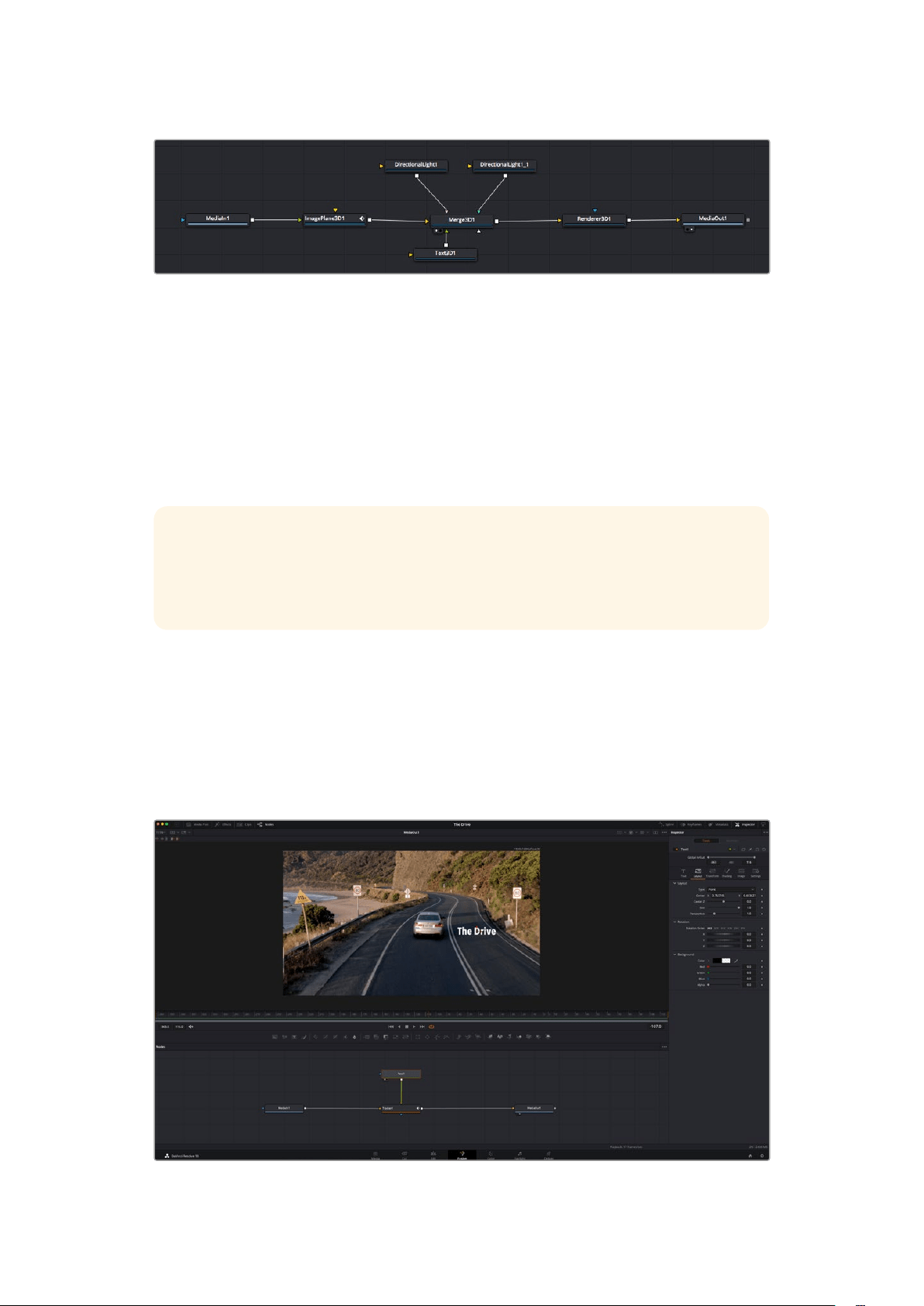This screenshot has height=1306, width=924.
Task: Switch to the Transform tab in Inspector
Action: [712, 873]
